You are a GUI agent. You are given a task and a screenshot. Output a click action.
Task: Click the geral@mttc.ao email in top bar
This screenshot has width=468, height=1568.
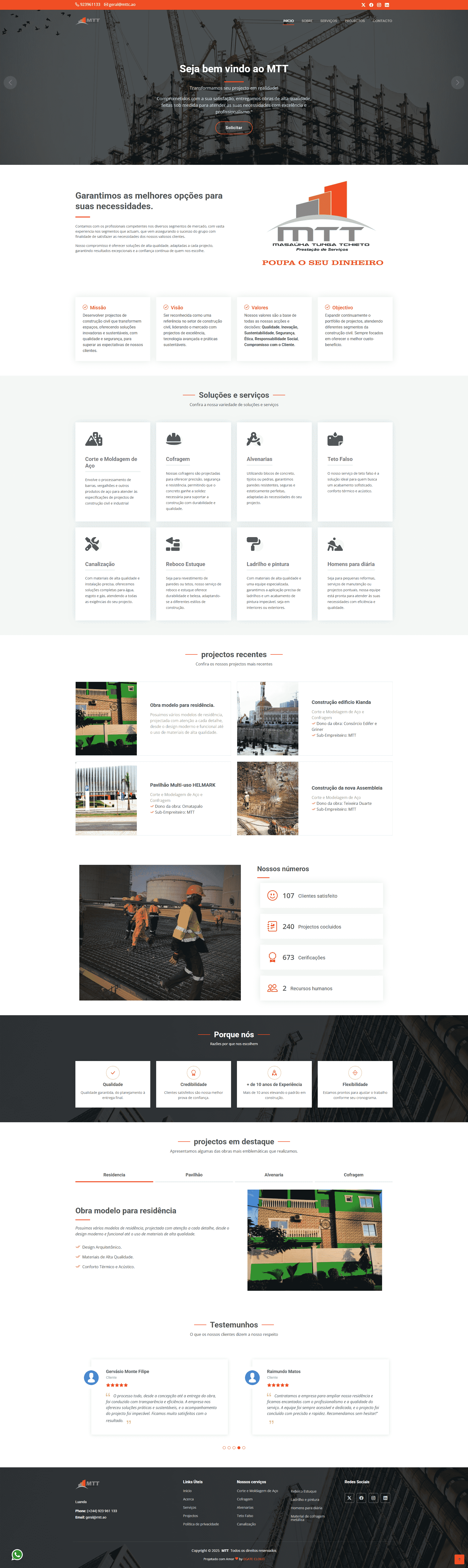tap(120, 4)
